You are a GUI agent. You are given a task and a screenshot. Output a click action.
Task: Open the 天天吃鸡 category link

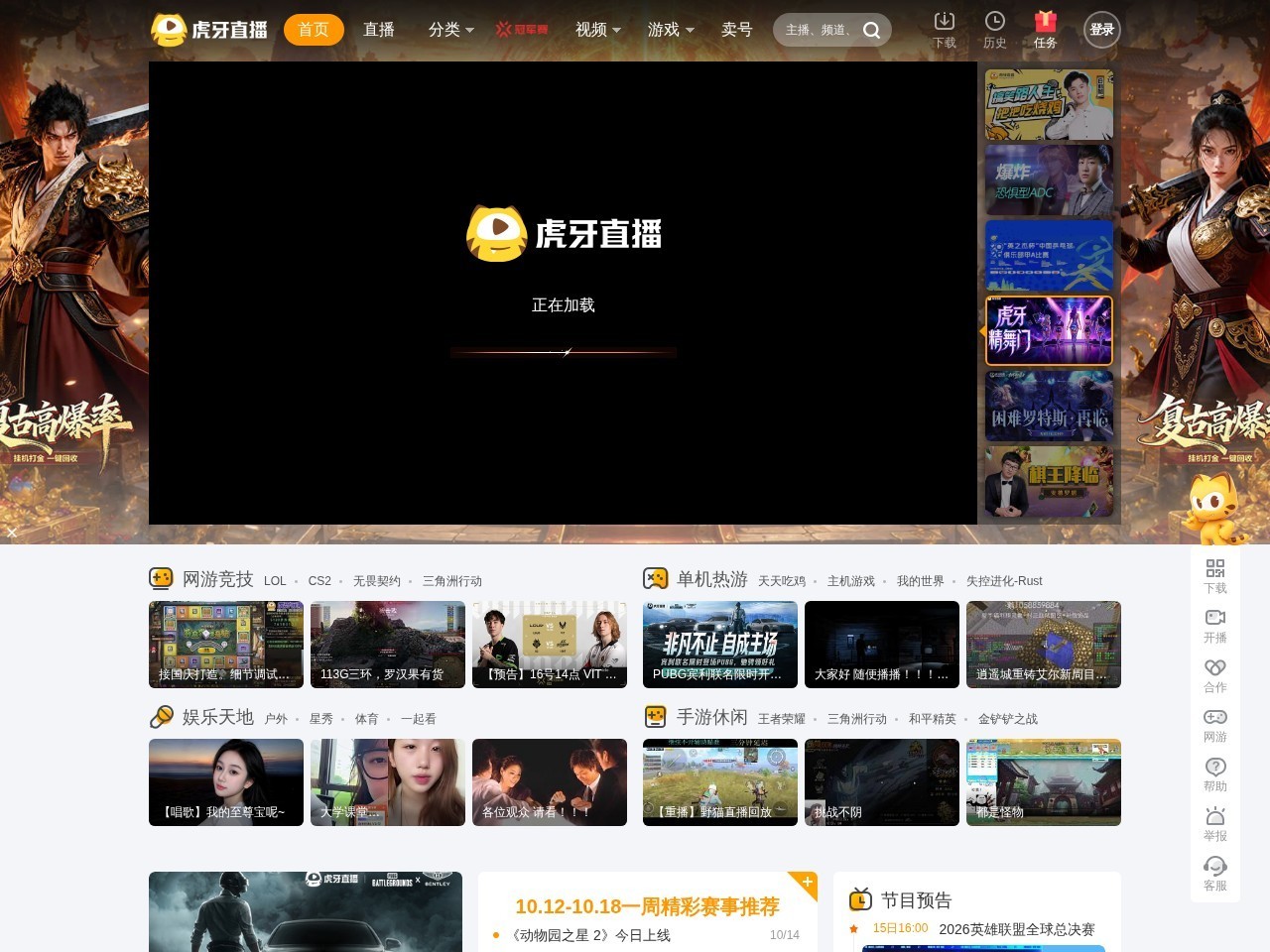tap(782, 581)
